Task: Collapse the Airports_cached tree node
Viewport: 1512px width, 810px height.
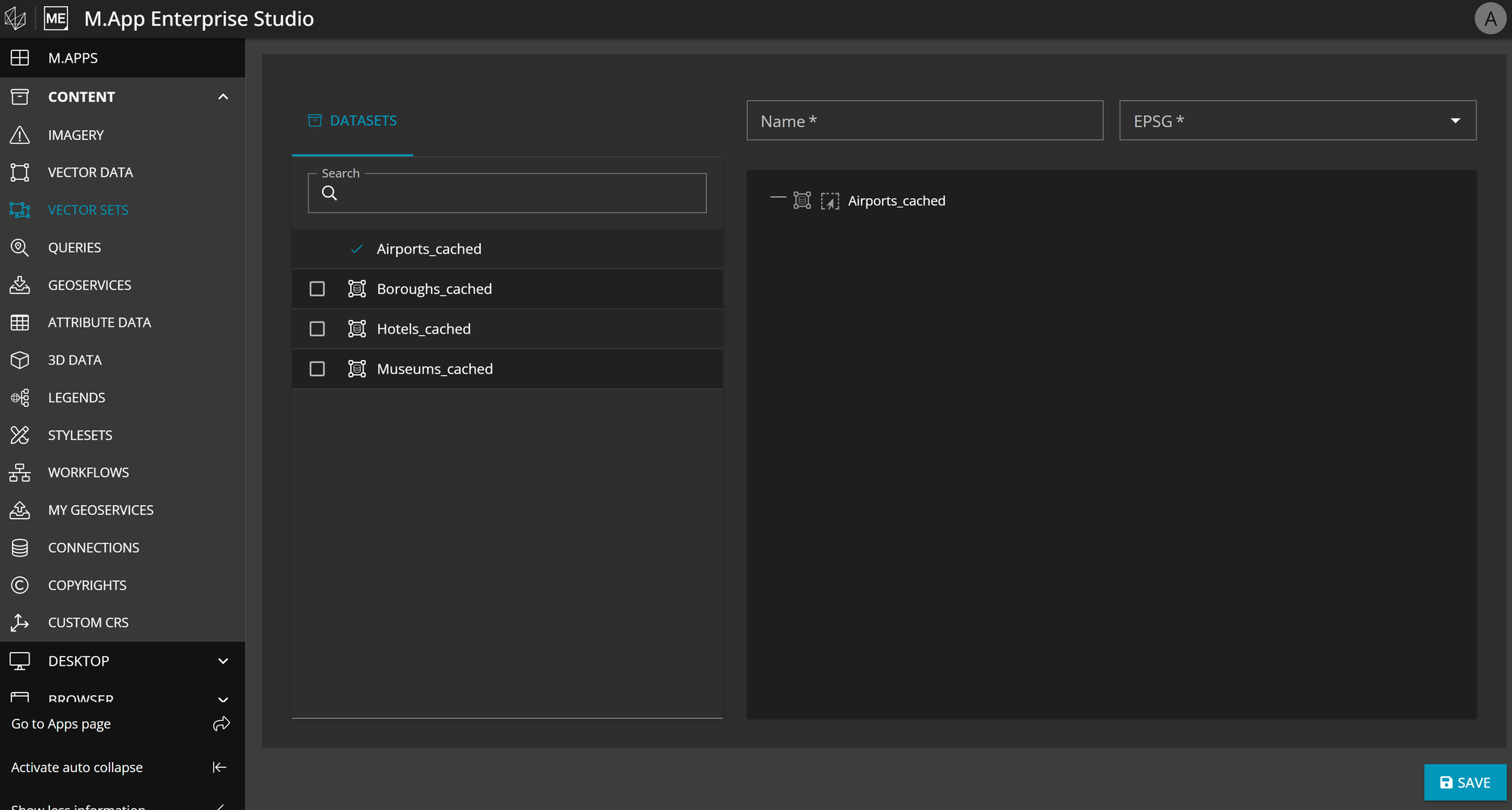Action: pyautogui.click(x=778, y=198)
